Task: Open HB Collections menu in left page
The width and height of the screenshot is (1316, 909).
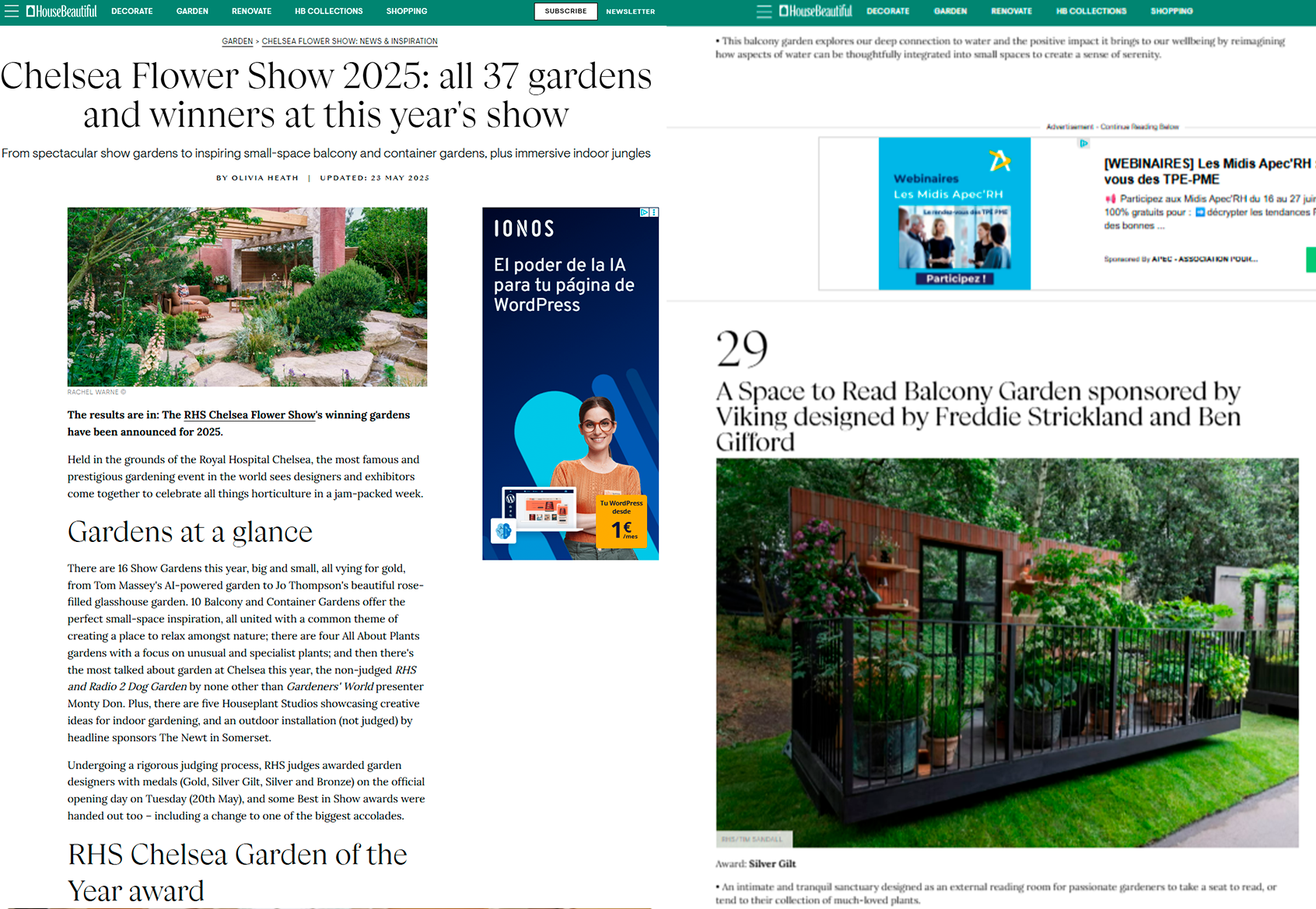Action: (x=329, y=11)
